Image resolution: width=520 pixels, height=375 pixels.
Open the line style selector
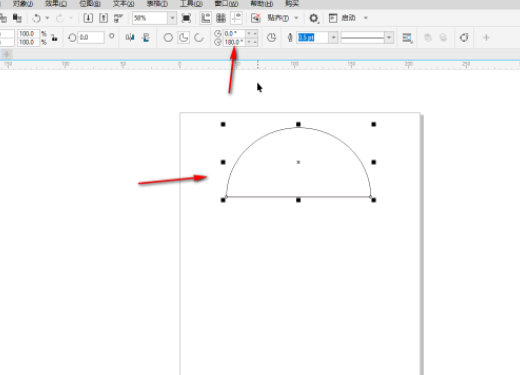[363, 37]
